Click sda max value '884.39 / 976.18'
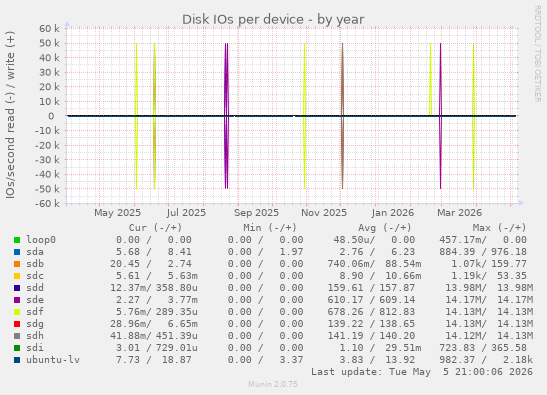 (483, 252)
